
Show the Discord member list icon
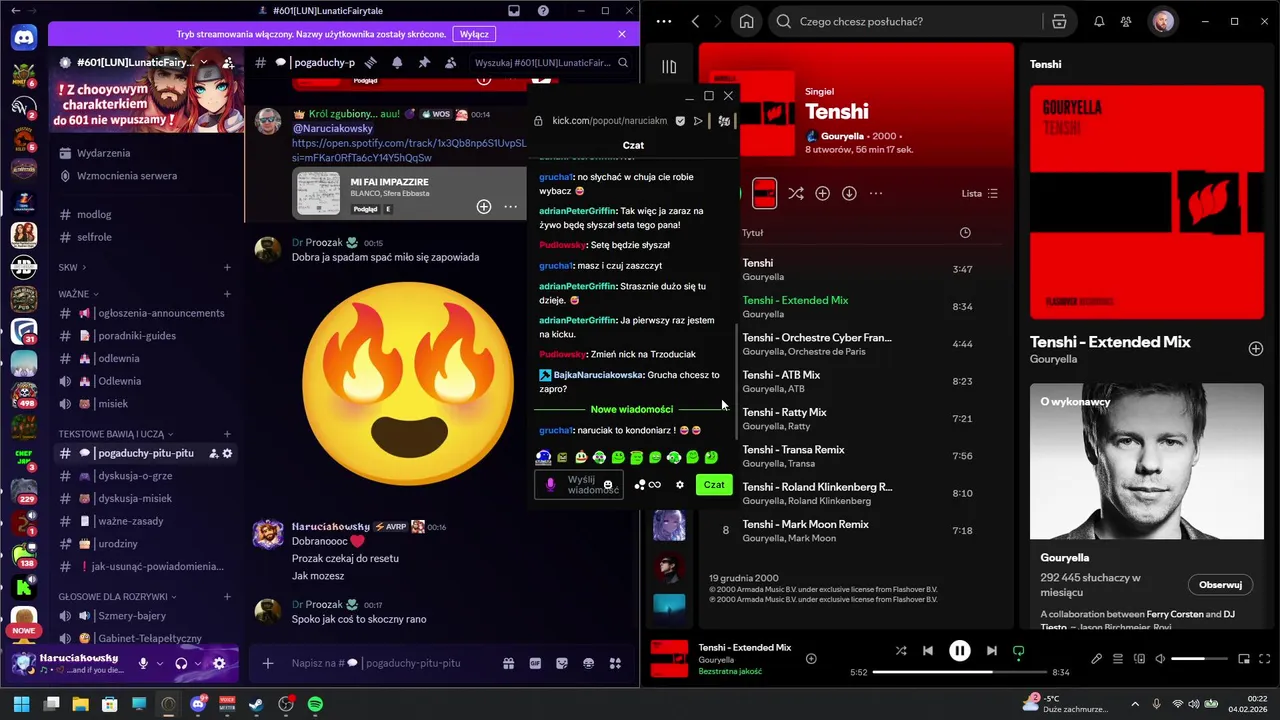[x=451, y=62]
